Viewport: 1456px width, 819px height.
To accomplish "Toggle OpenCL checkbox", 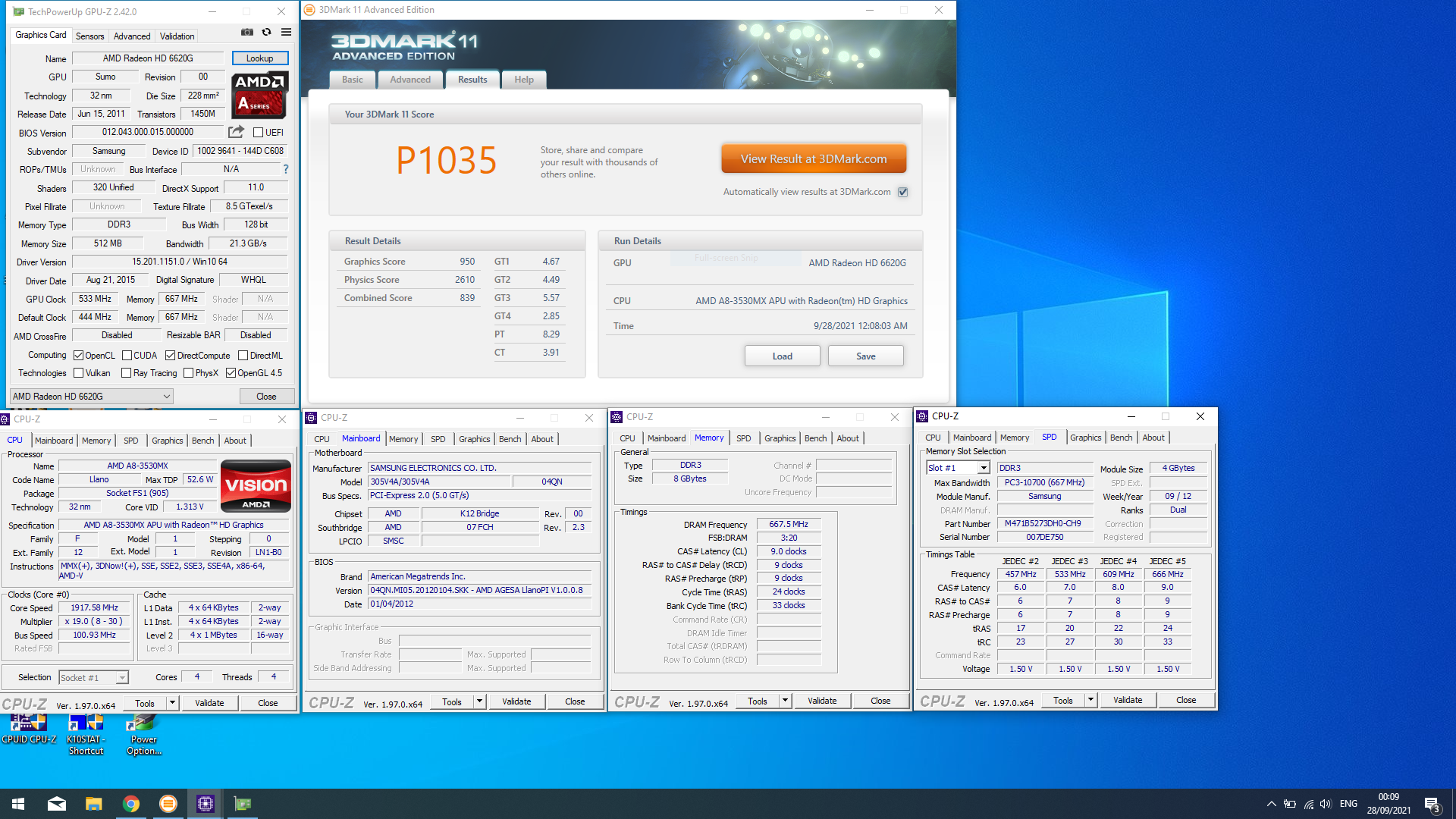I will click(78, 356).
